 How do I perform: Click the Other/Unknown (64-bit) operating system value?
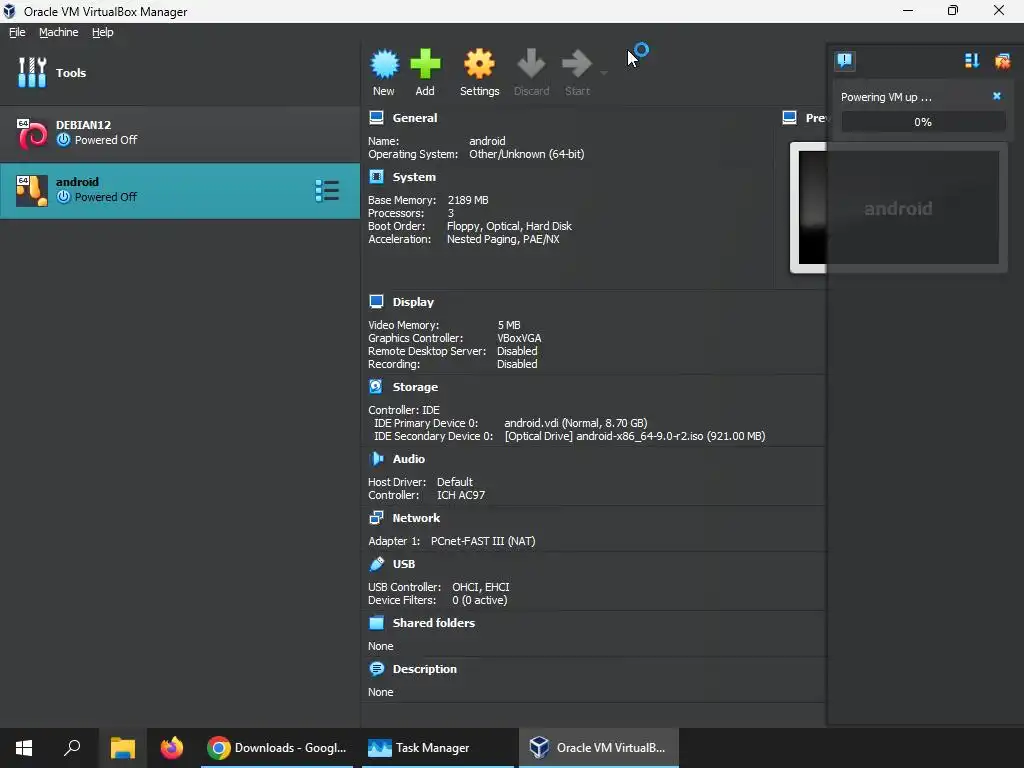(x=526, y=154)
